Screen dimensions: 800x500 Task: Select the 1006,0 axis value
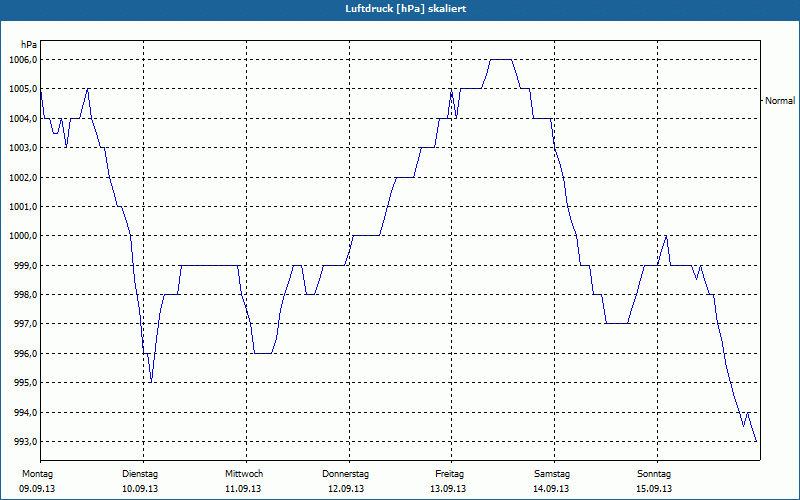click(23, 60)
